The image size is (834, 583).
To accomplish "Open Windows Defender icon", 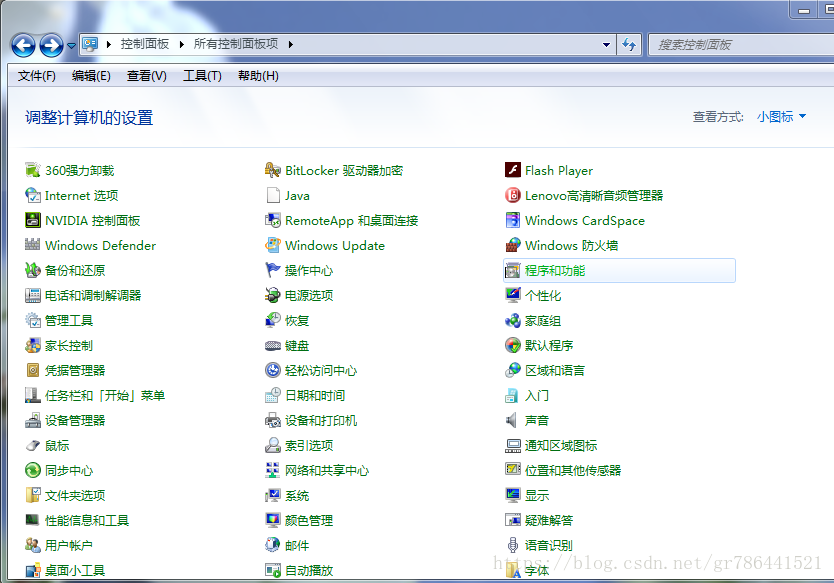I will click(33, 245).
